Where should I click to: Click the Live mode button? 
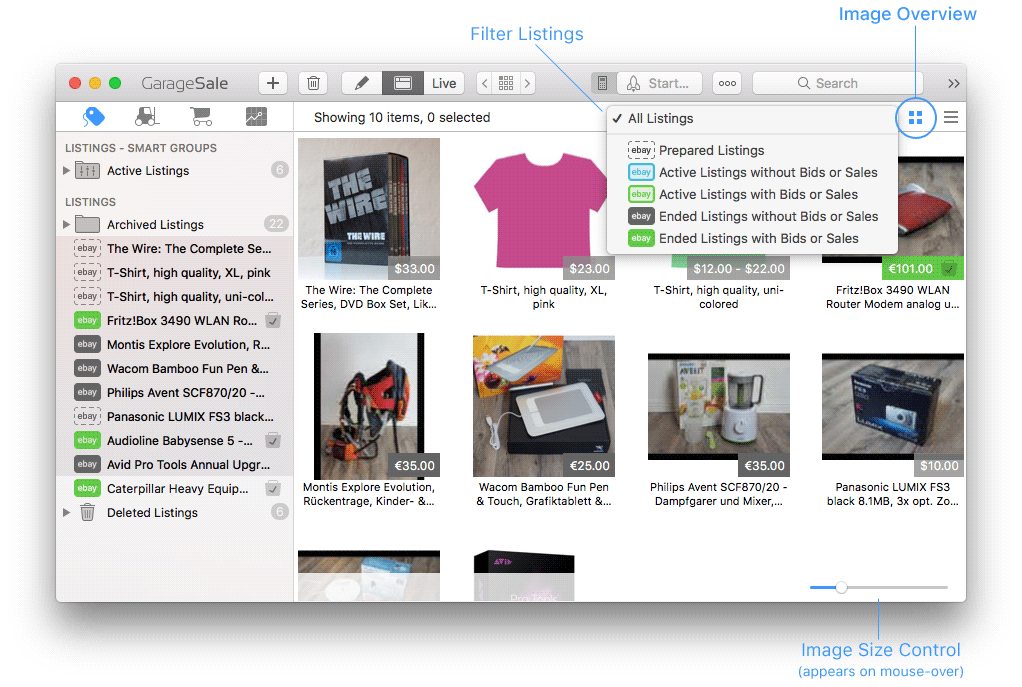[444, 84]
